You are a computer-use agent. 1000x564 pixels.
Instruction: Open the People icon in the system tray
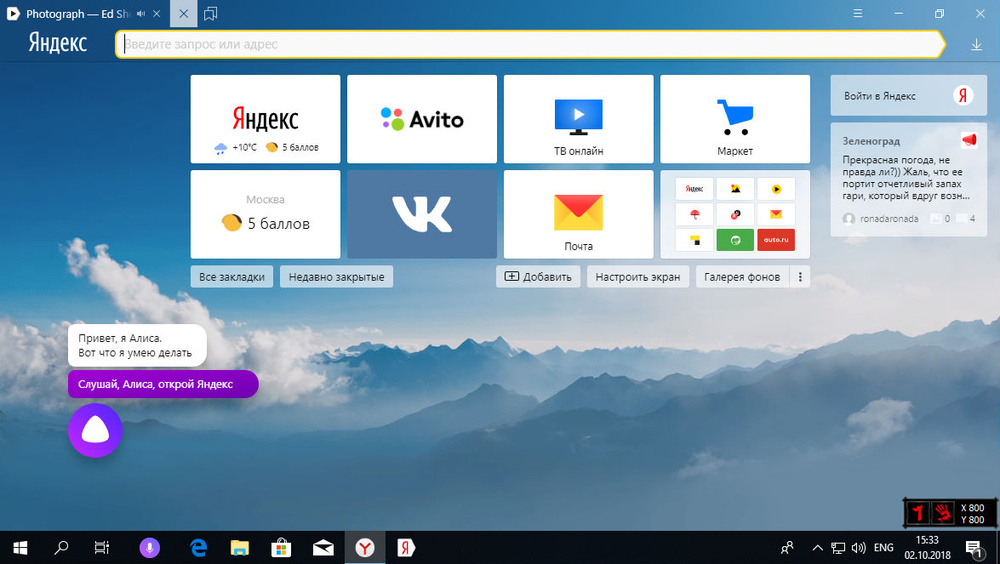tap(788, 547)
